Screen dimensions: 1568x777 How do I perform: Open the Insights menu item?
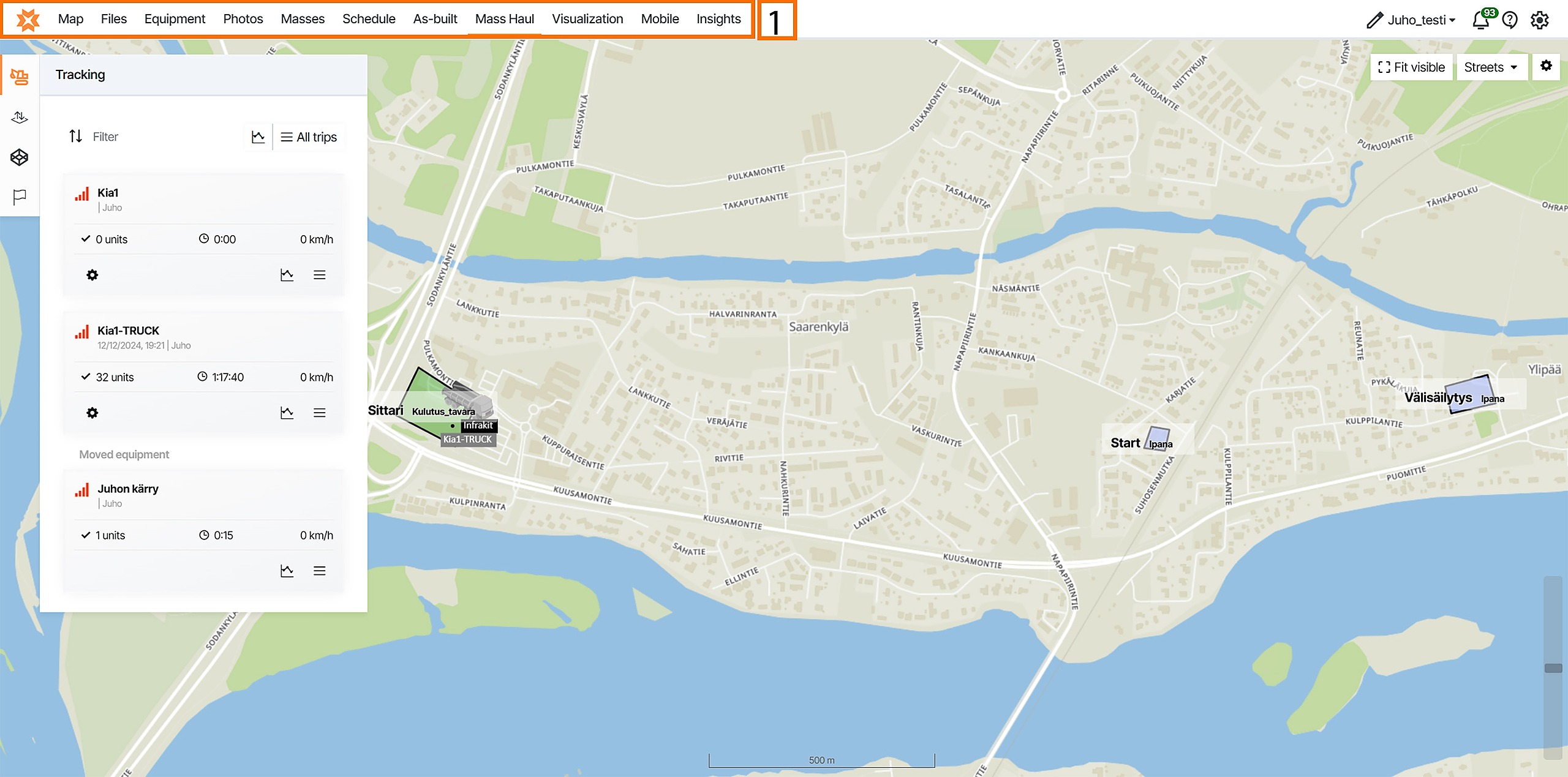[x=718, y=19]
